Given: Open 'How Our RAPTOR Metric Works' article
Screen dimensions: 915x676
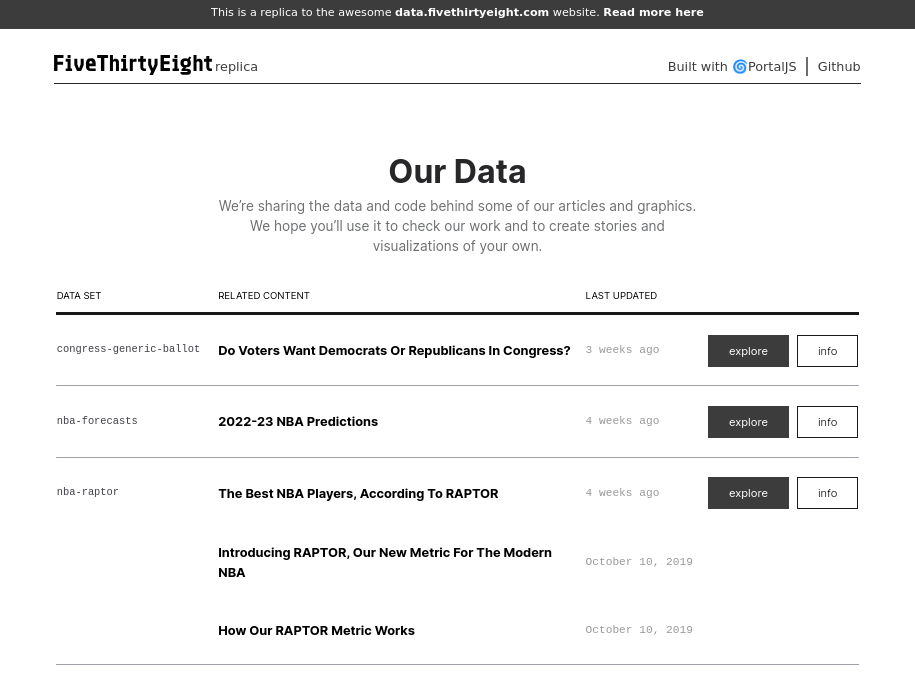Looking at the screenshot, I should pyautogui.click(x=316, y=630).
